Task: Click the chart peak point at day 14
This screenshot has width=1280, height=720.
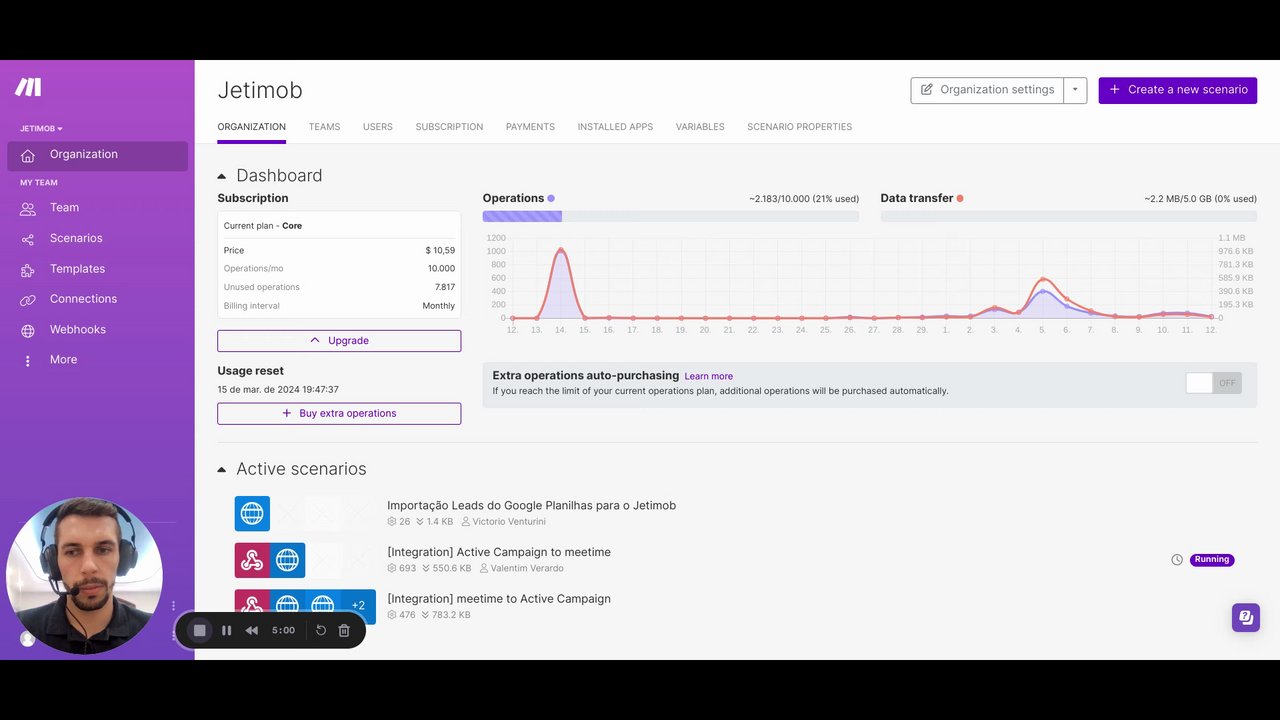Action: tap(561, 250)
